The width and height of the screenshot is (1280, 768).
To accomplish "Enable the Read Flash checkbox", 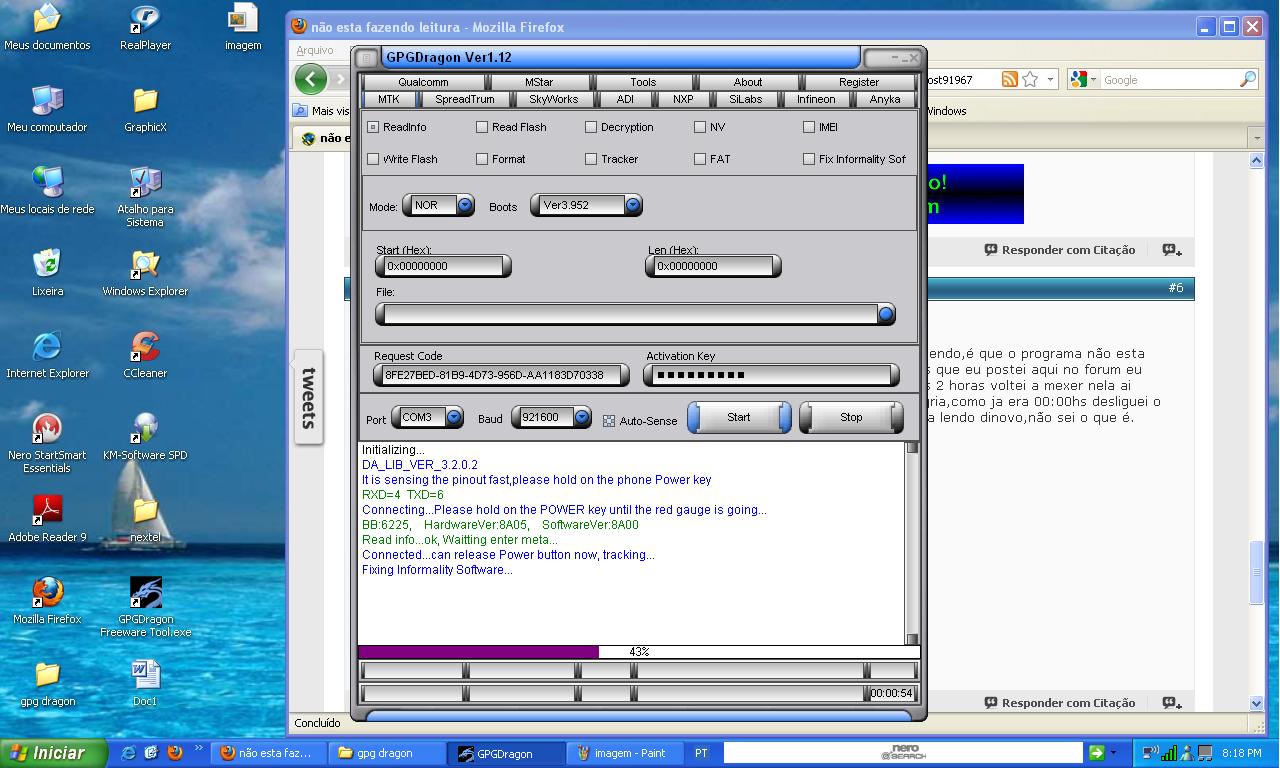I will pos(482,127).
